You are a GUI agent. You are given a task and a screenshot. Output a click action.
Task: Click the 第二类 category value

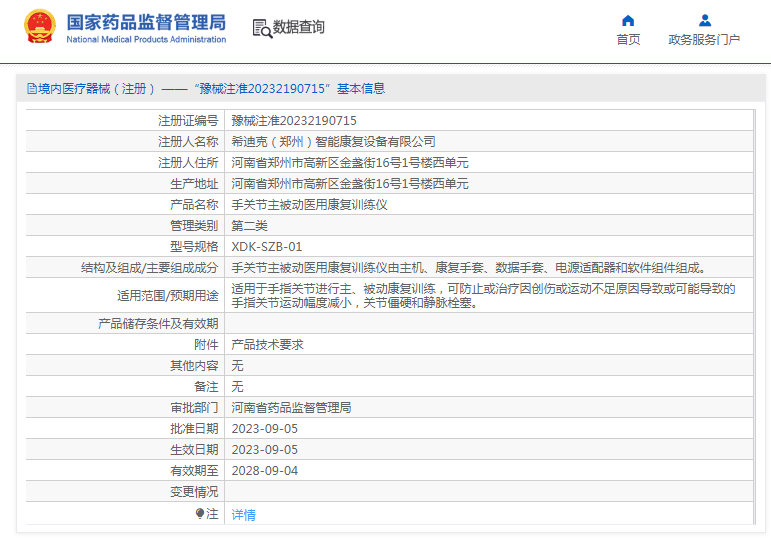point(249,226)
